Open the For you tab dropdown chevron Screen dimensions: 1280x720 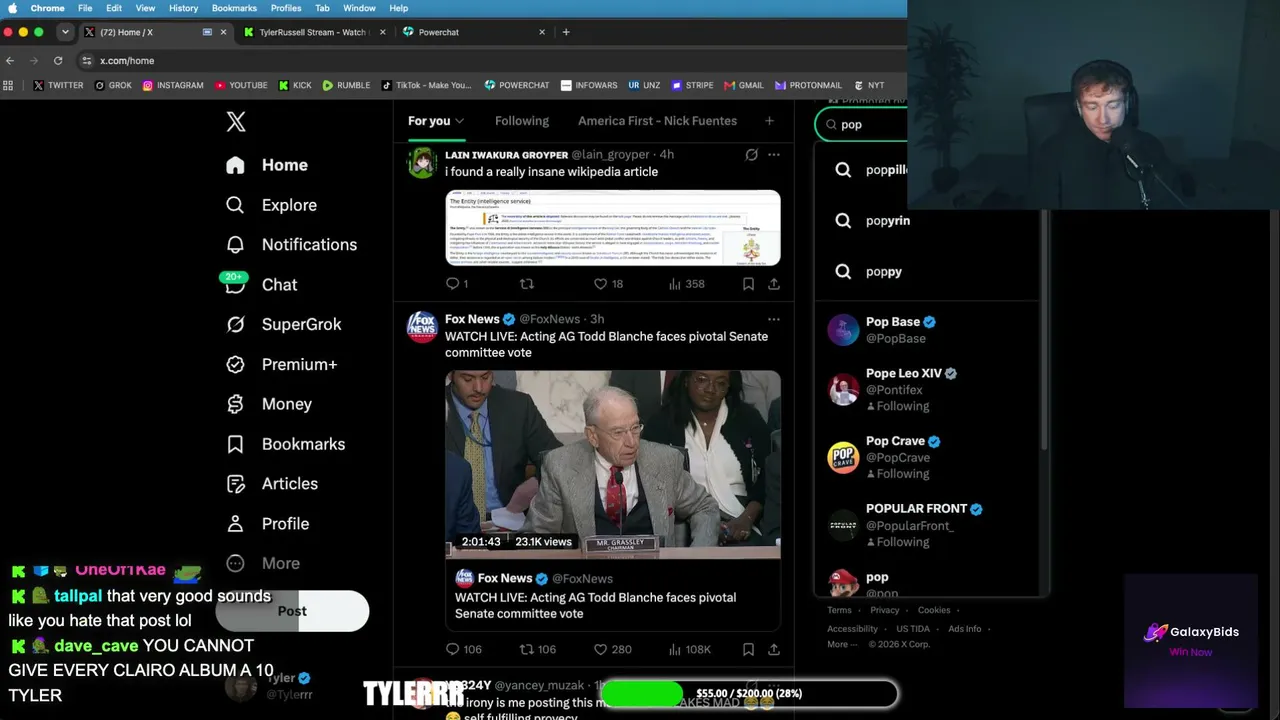[460, 121]
